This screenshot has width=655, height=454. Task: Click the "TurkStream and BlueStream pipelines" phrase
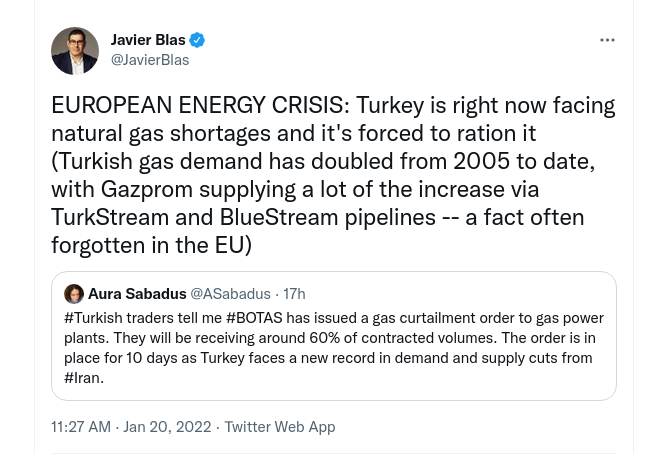pyautogui.click(x=244, y=217)
